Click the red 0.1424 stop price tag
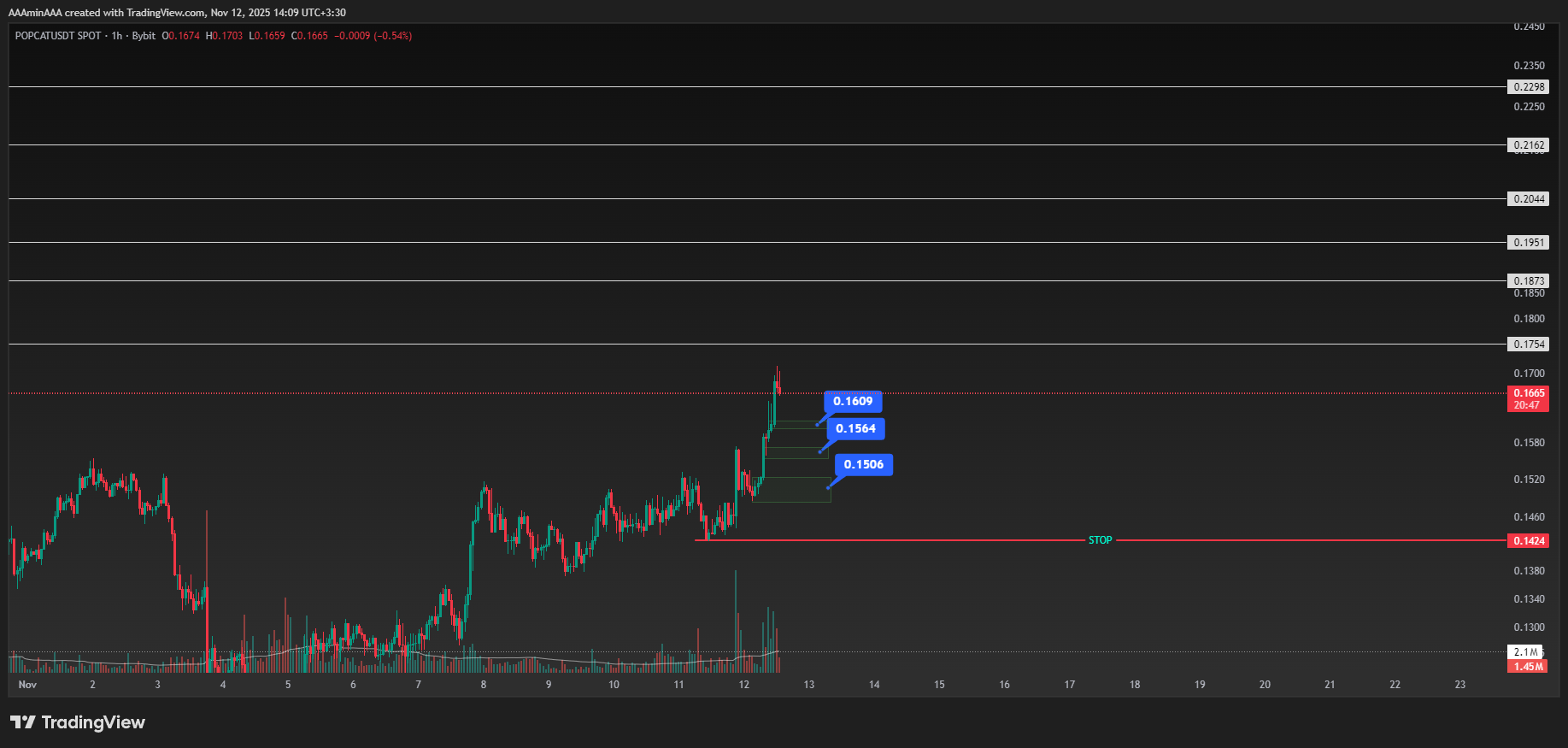Viewport: 1568px width, 748px height. (x=1529, y=541)
